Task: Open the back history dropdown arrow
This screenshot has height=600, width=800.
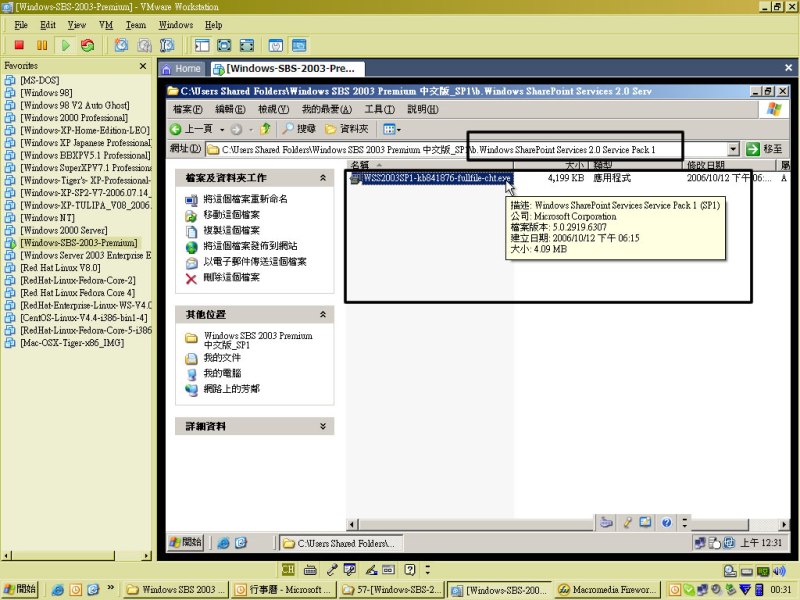Action: (x=222, y=130)
